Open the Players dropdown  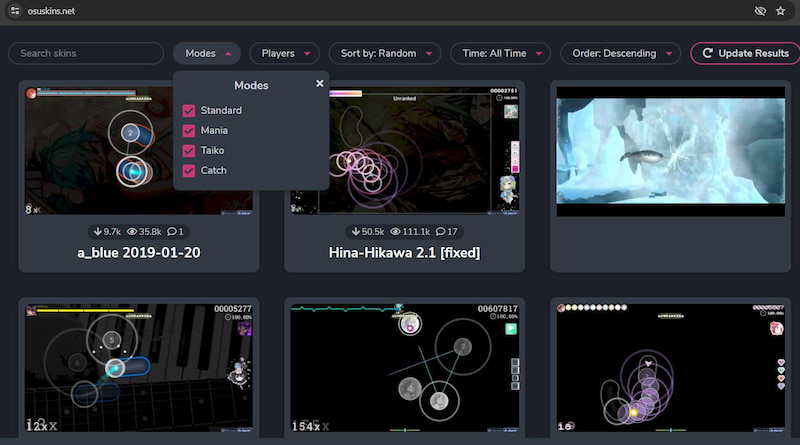285,53
